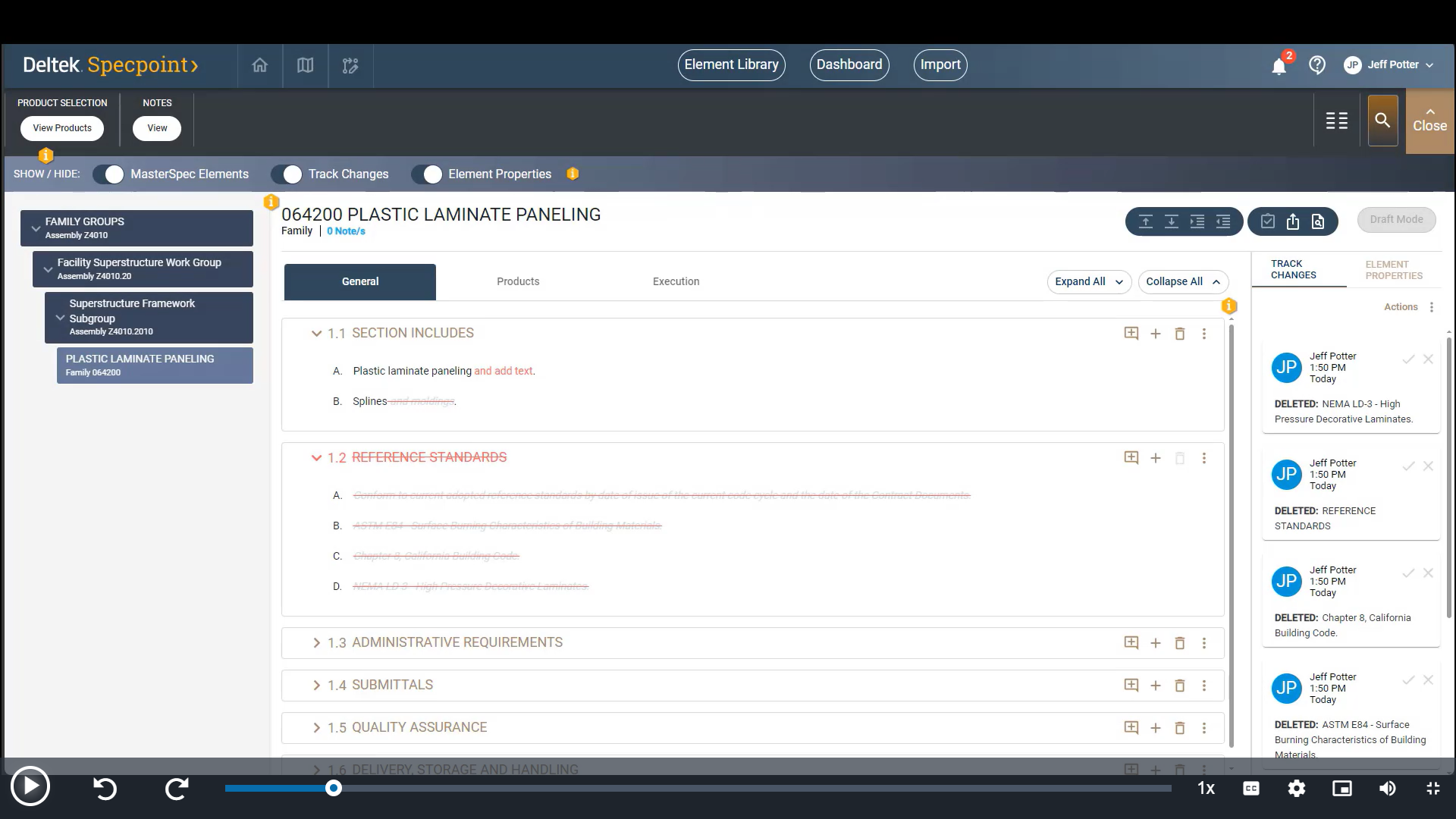
Task: Expand 1.3 Administrative Requirements section
Action: click(x=316, y=643)
